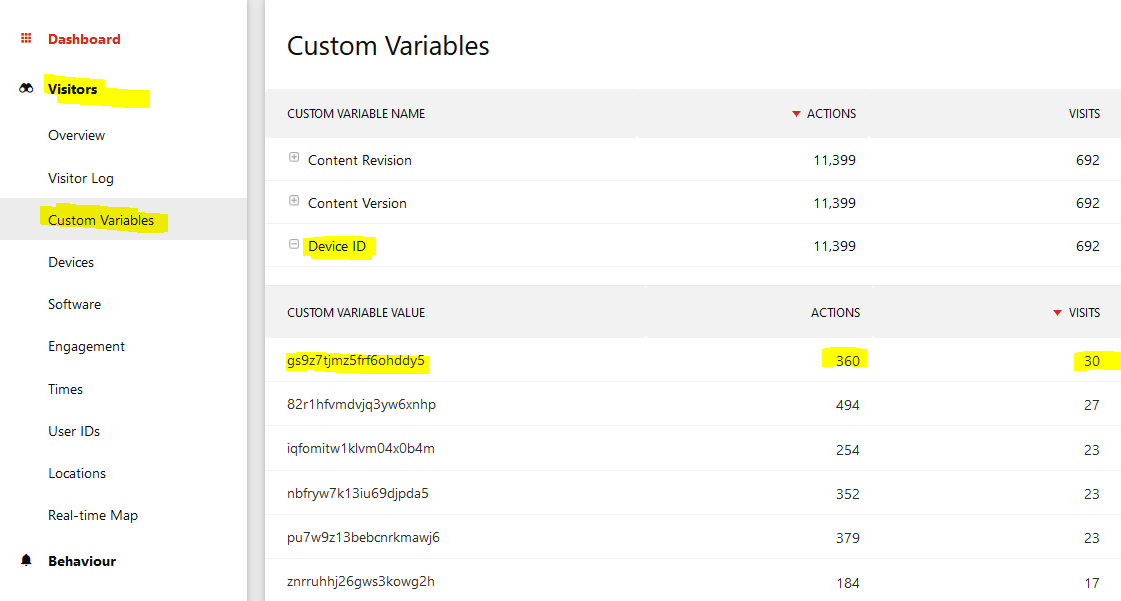Select Custom Variables in sidebar
The width and height of the screenshot is (1121, 601).
click(x=101, y=220)
